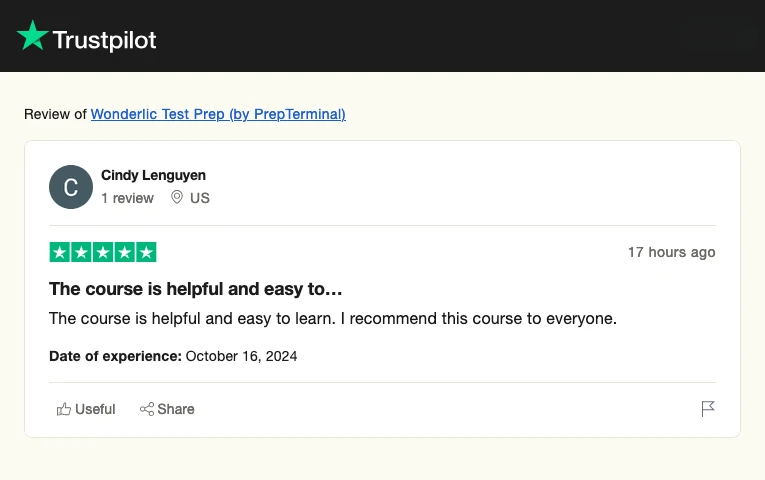
Task: Click the location pin icon
Action: [177, 198]
